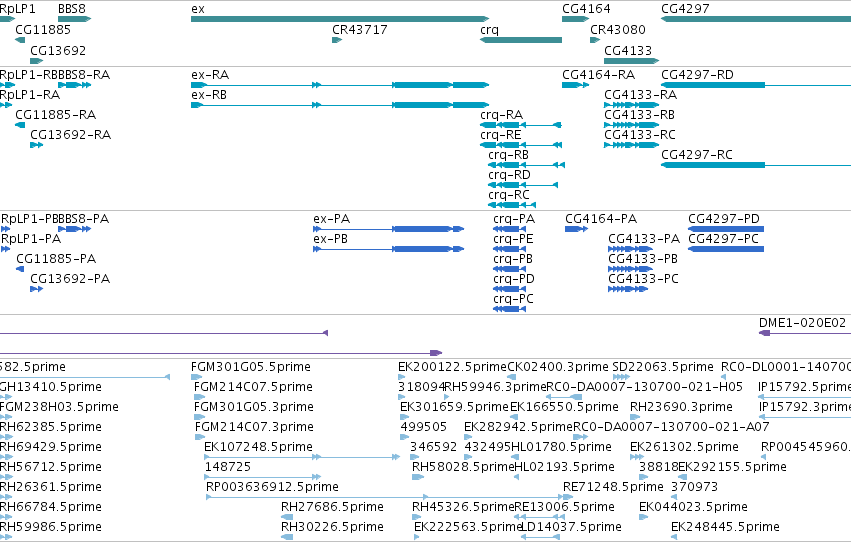Click the CG4164-RA transcript label
This screenshot has width=851, height=542.
[599, 75]
